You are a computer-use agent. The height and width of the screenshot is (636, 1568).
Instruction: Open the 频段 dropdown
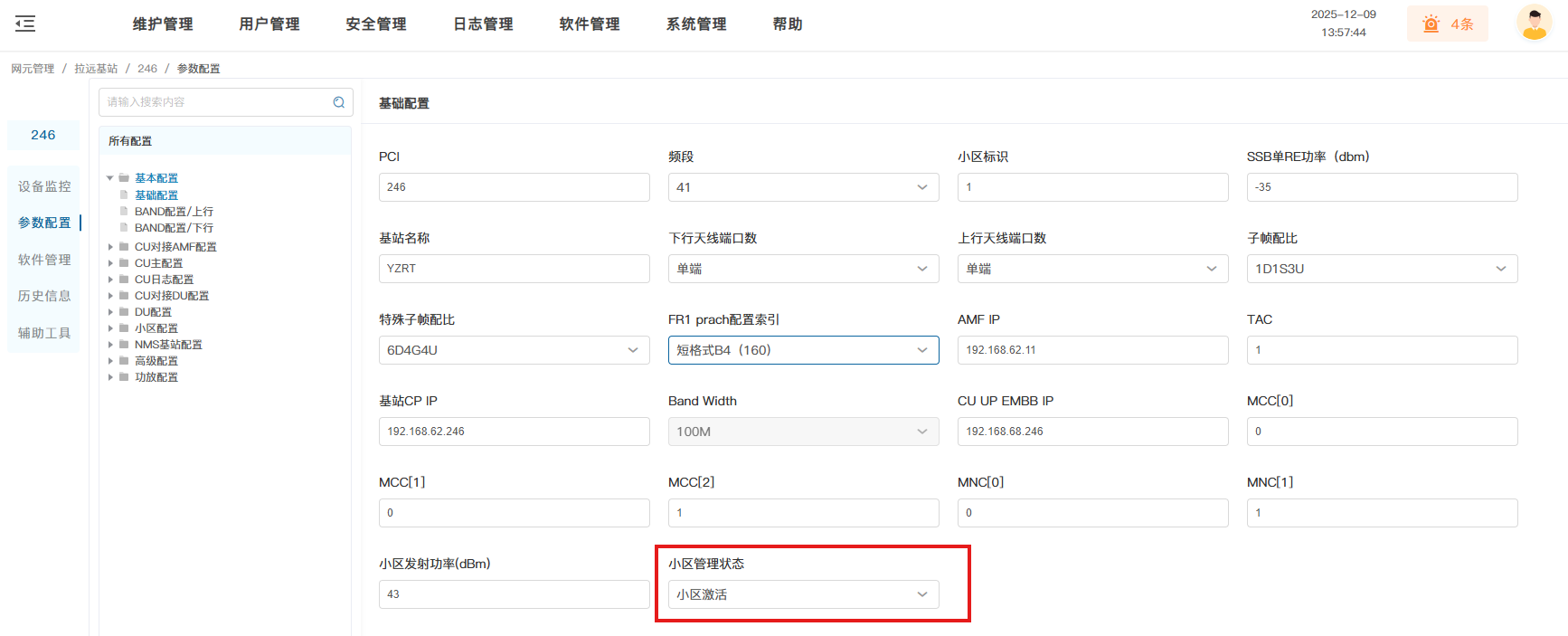click(x=803, y=187)
